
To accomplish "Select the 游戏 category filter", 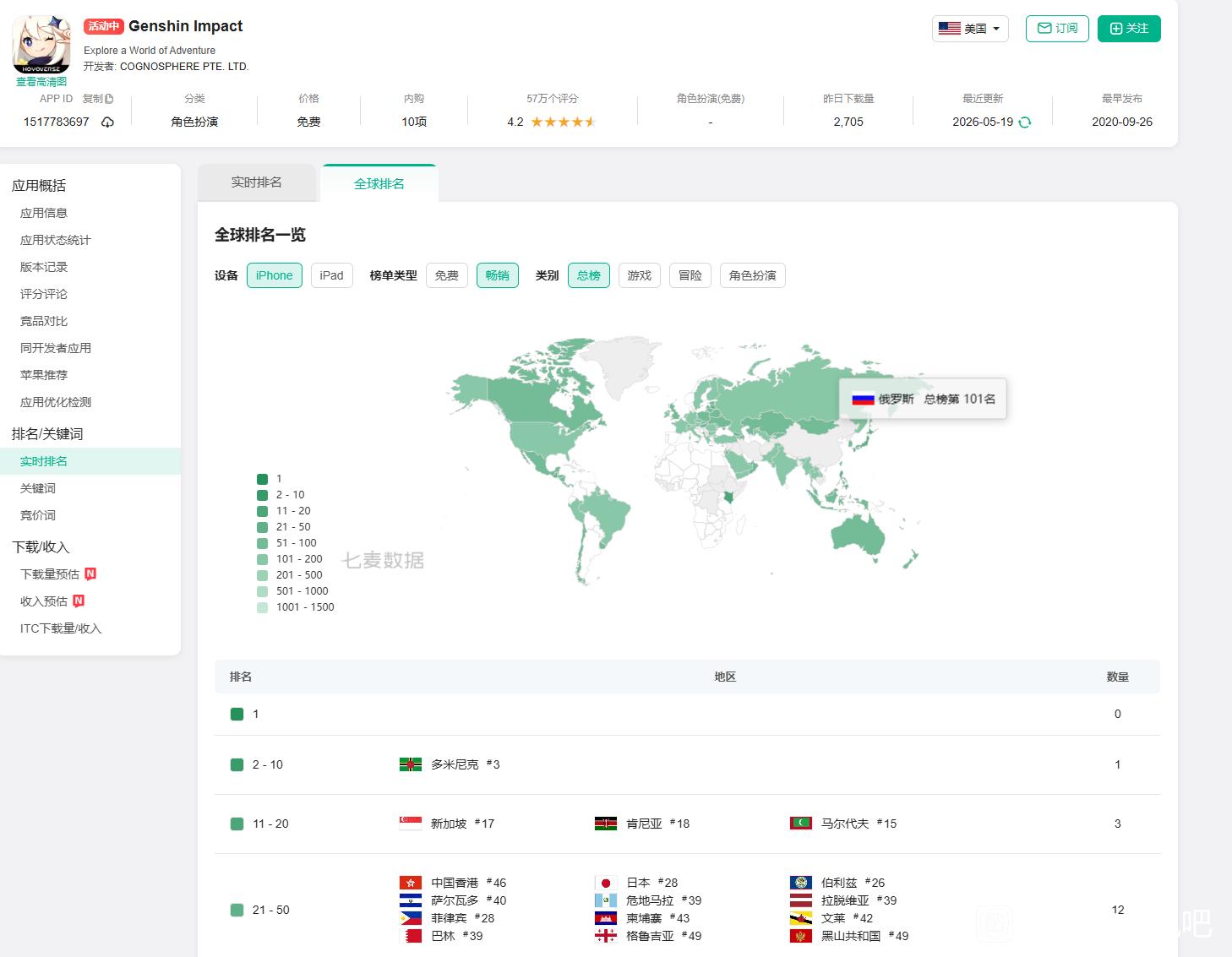I will [640, 275].
